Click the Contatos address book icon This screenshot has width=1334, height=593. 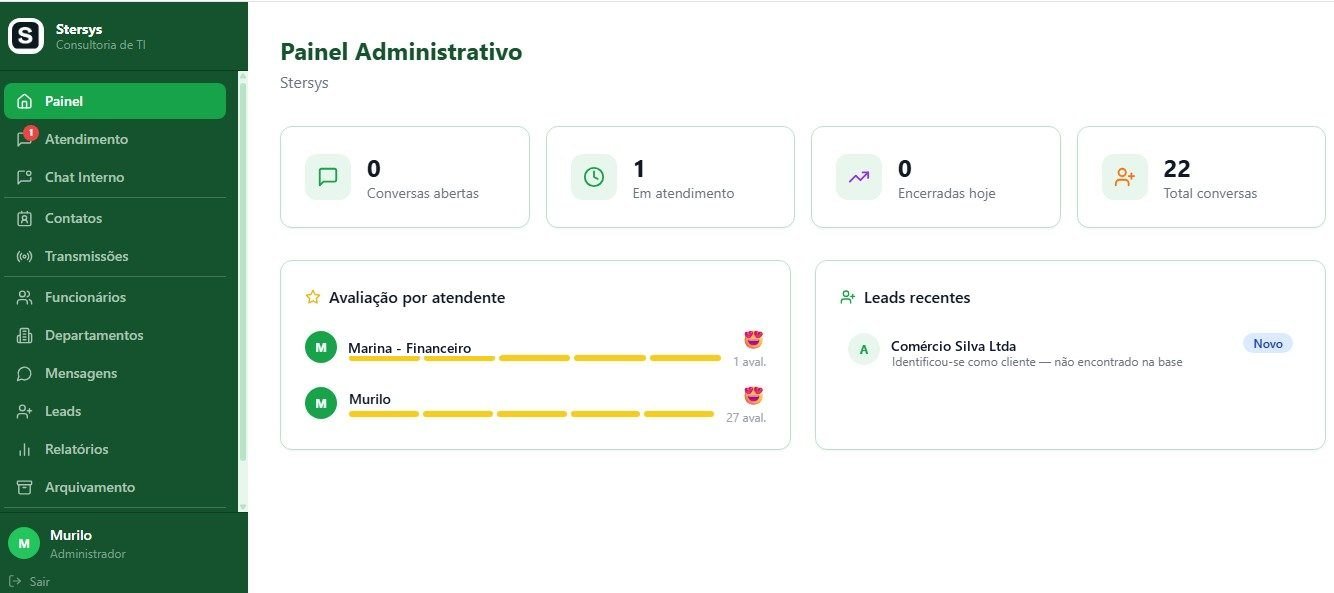25,219
